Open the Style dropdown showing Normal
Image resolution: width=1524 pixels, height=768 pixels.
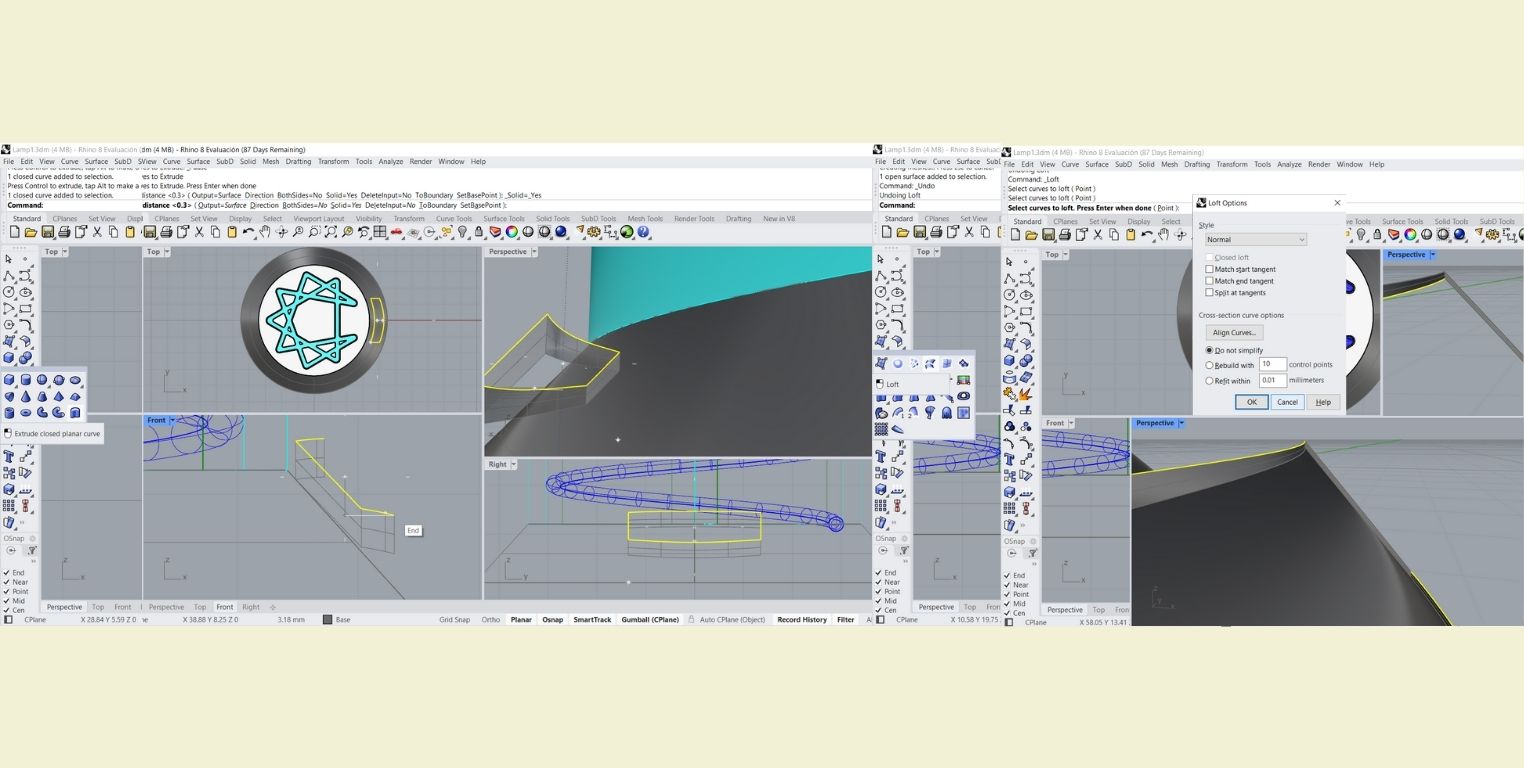pos(1256,240)
